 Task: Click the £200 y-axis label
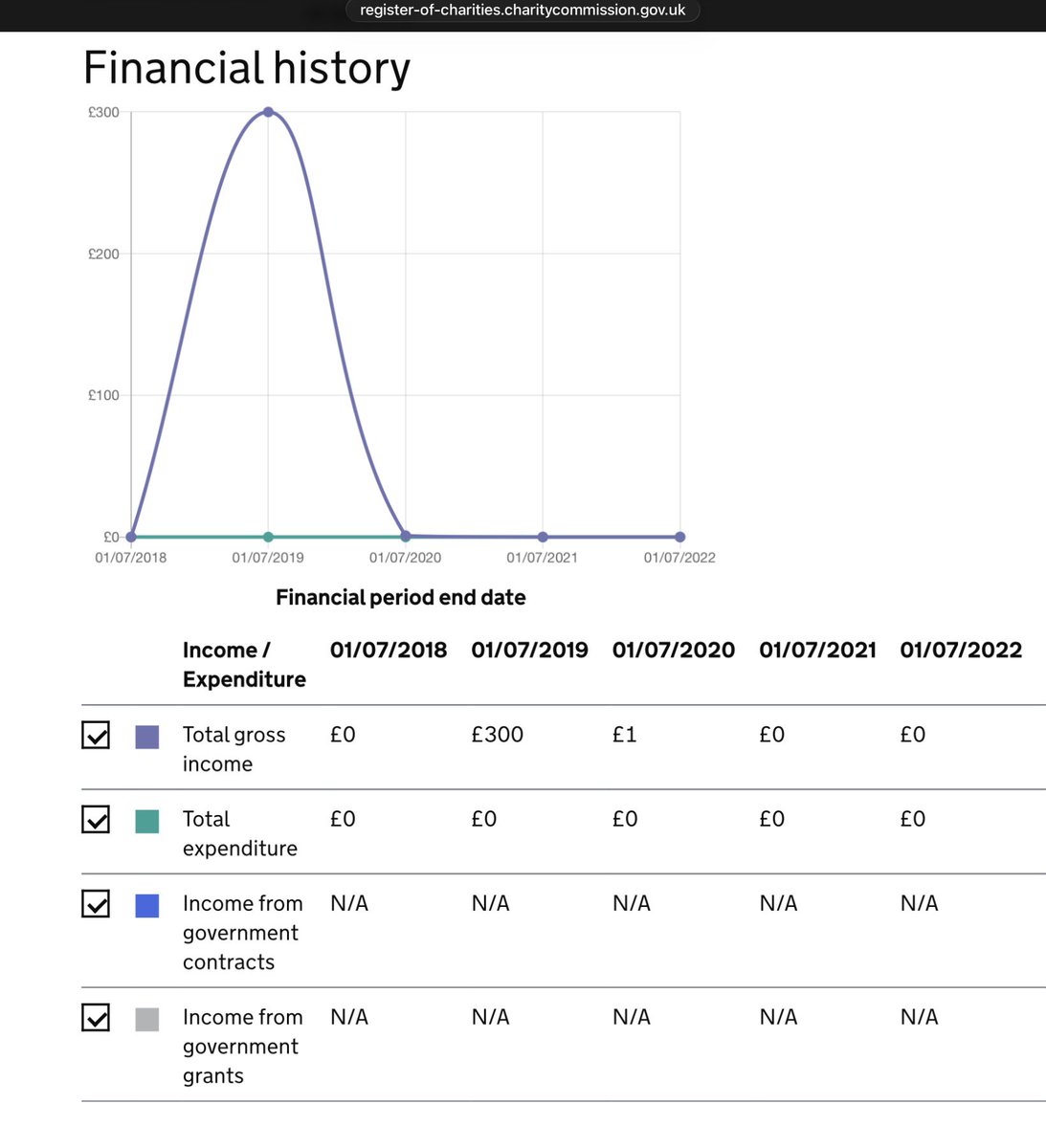(x=103, y=254)
